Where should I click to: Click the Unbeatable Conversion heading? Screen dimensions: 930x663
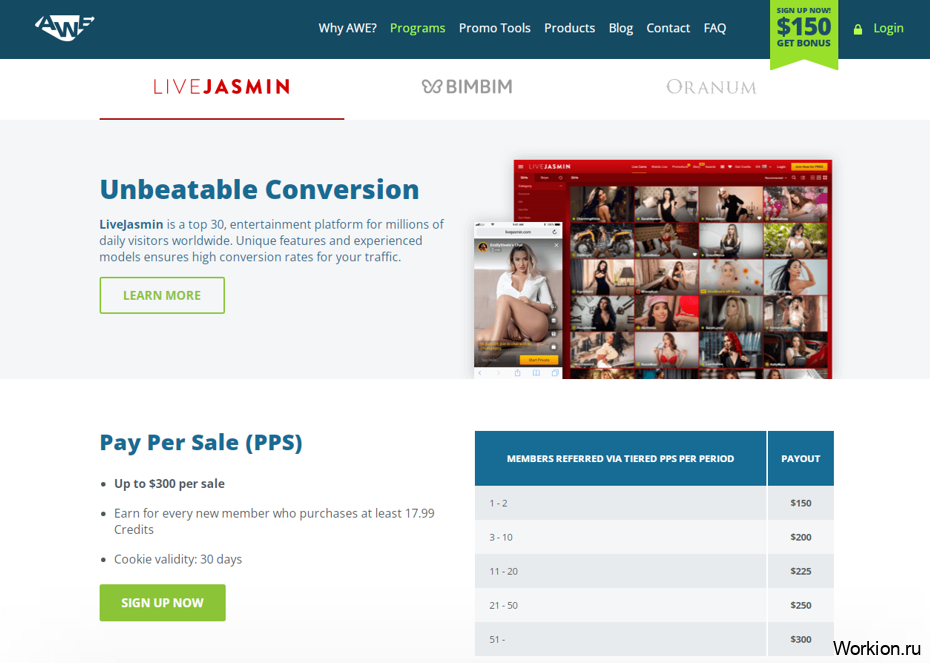[x=259, y=189]
